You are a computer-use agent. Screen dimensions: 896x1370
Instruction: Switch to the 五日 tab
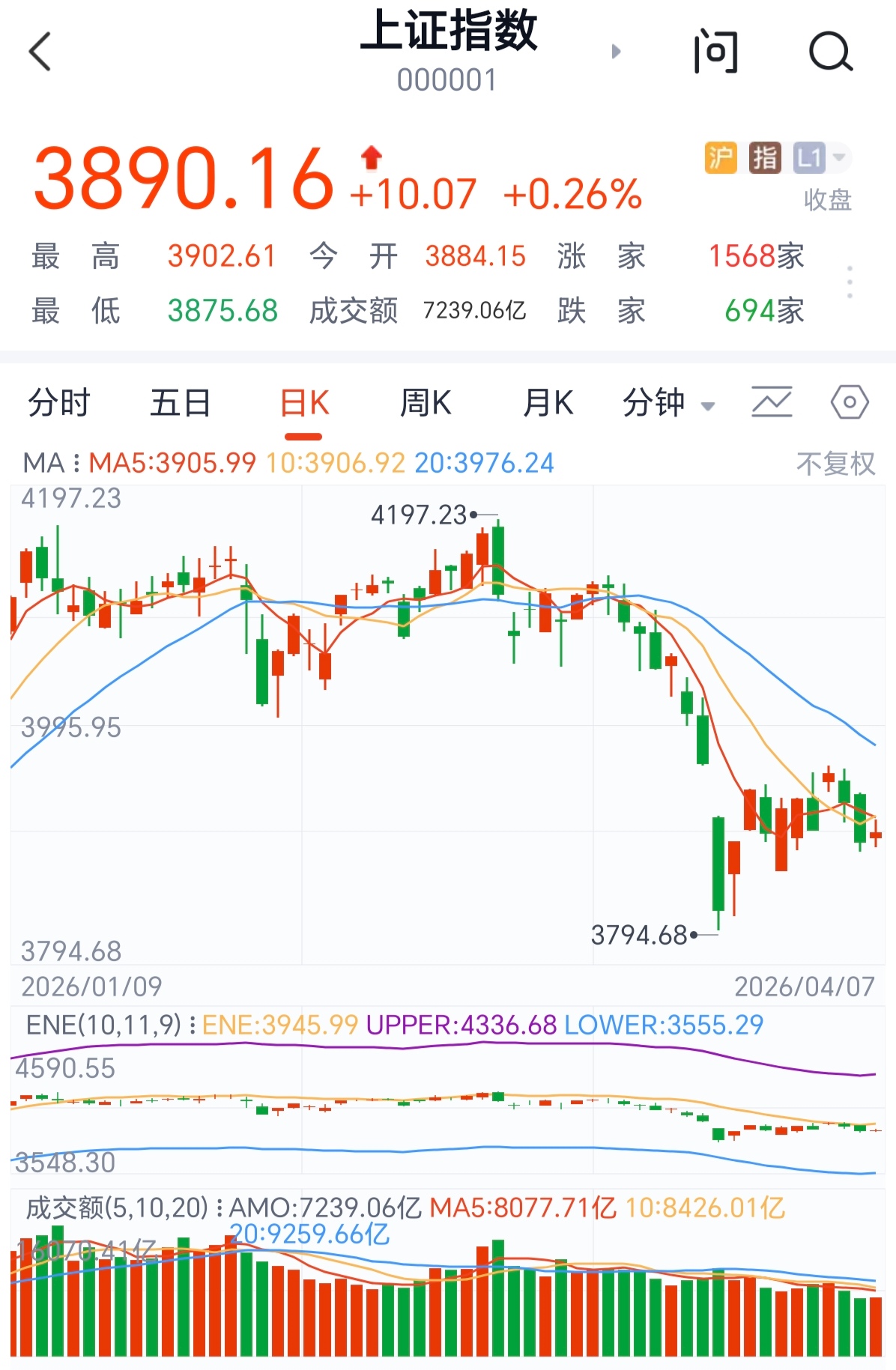click(181, 403)
